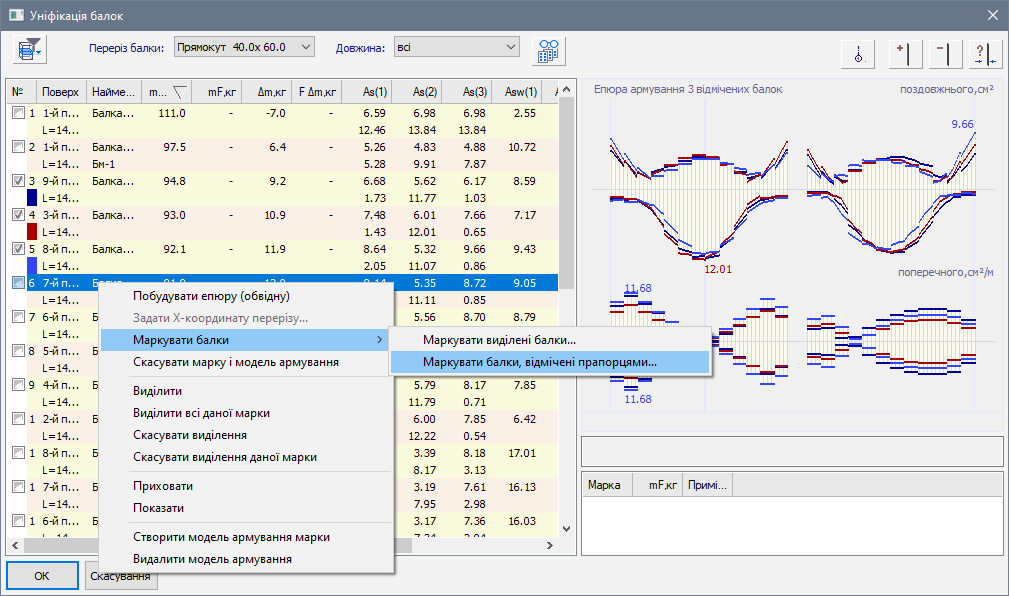Viewport: 1009px width, 596px height.
Task: Open the table filter settings icon
Action: click(29, 48)
